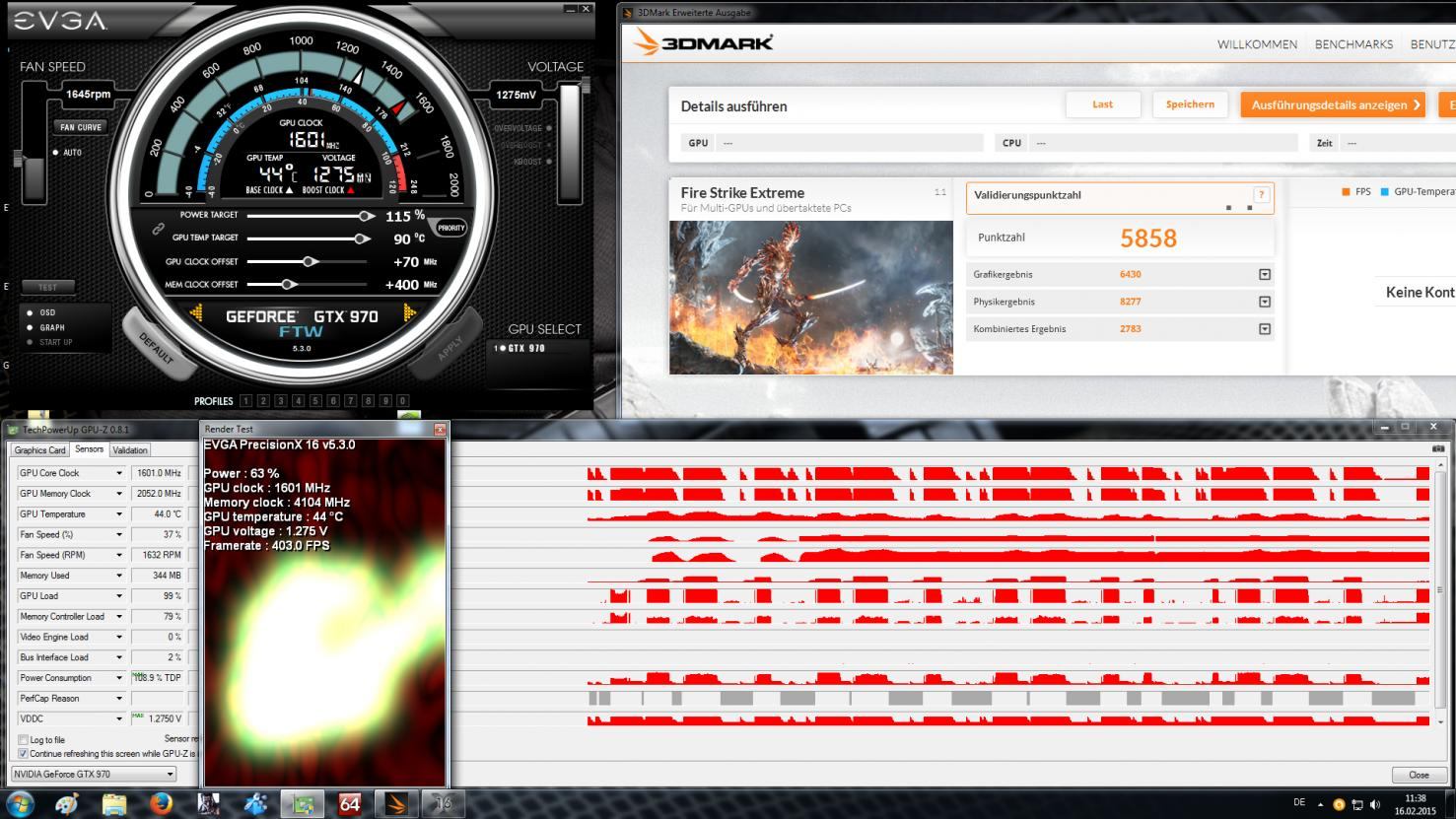The height and width of the screenshot is (819, 1456).
Task: Click Ausführungsdetails anzeigen button
Action: pos(1333,104)
